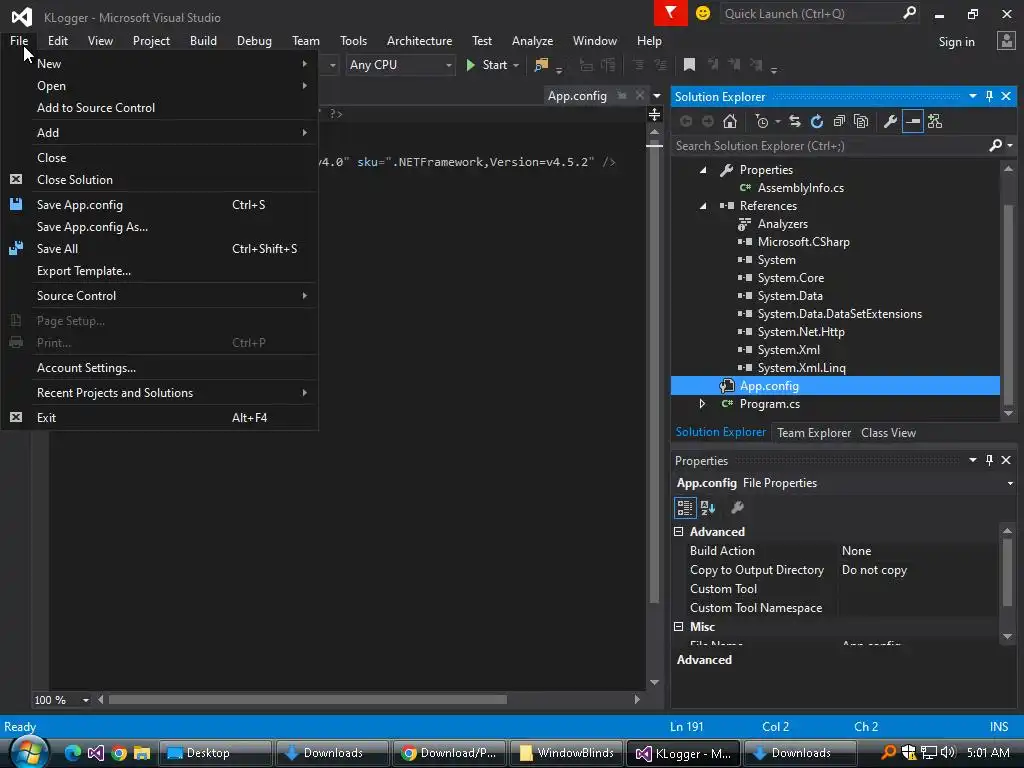1024x768 pixels.
Task: Select System.Xml.Linq reference
Action: (801, 368)
